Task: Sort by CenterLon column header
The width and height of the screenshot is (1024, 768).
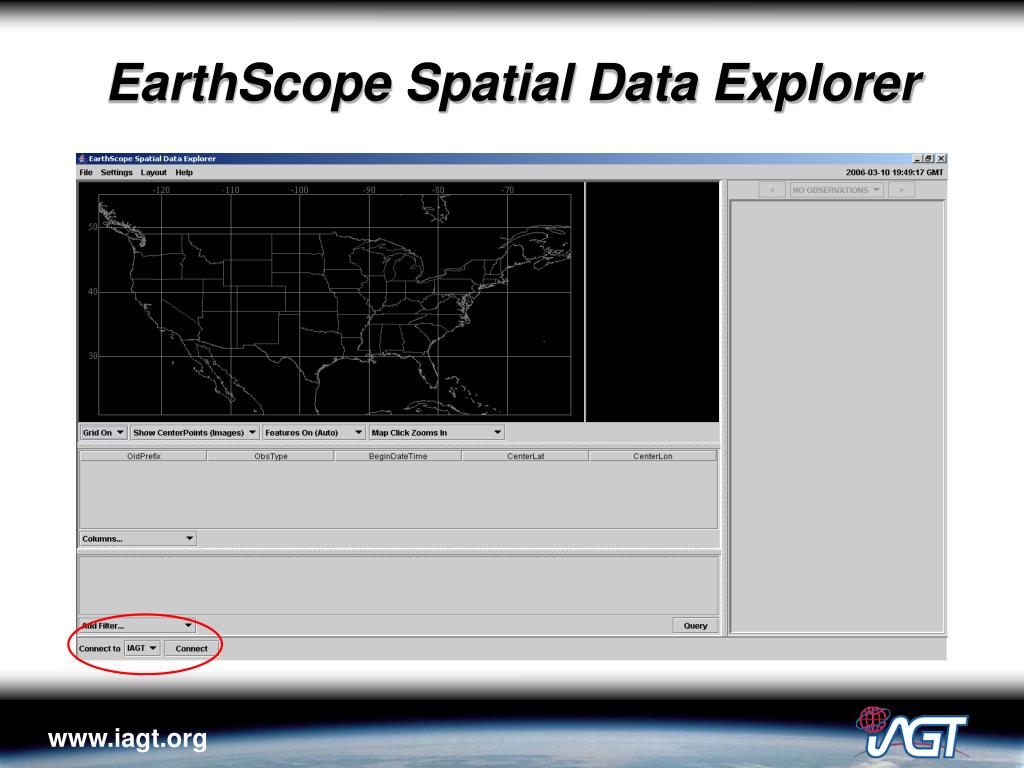Action: coord(653,456)
